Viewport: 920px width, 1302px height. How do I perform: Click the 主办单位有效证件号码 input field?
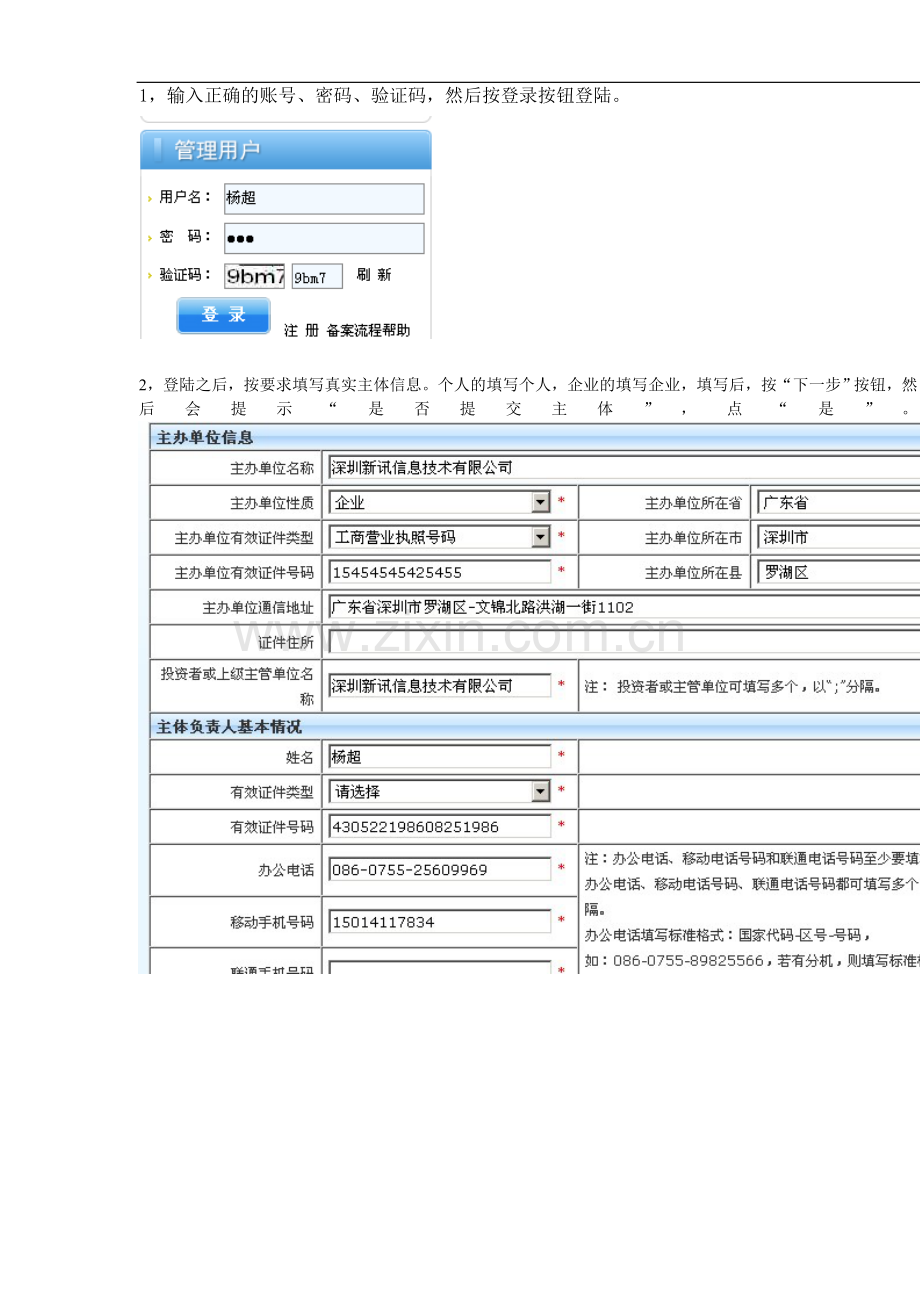[439, 573]
